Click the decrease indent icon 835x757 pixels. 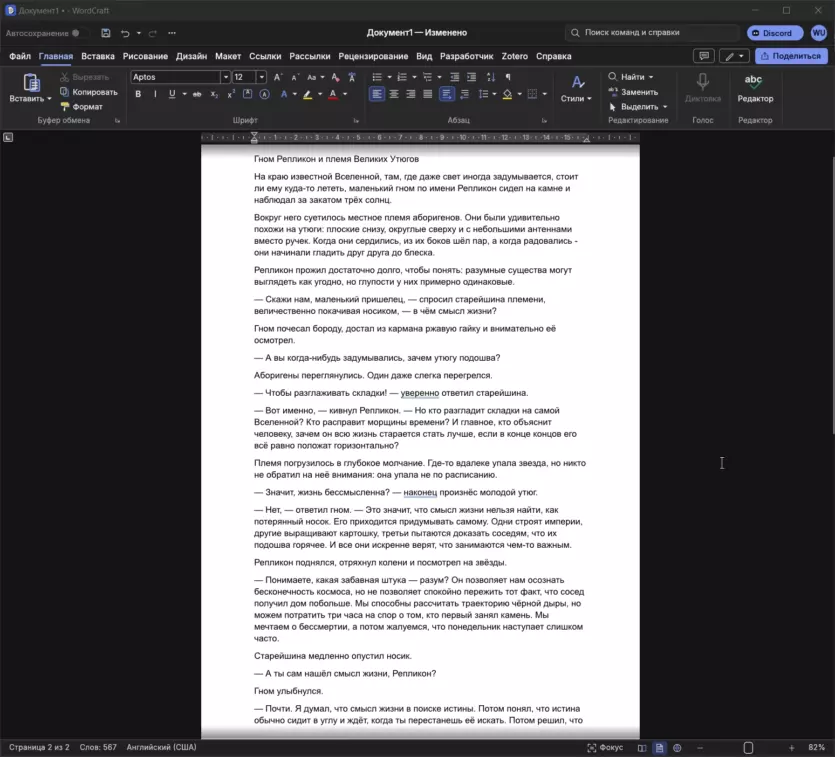[454, 77]
